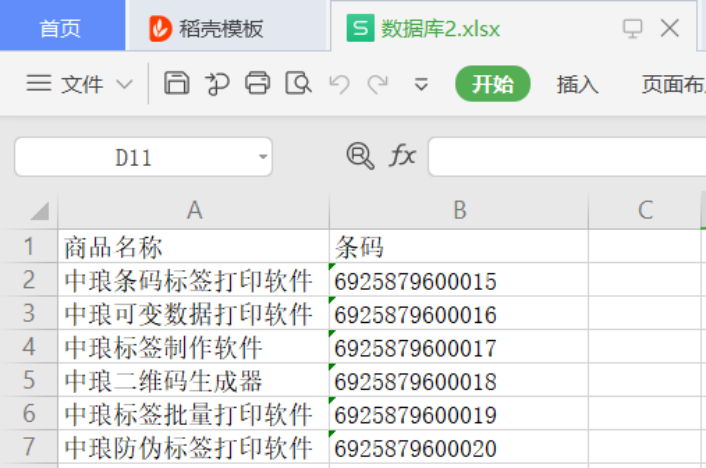
Task: Click the export to PDF icon
Action: [x=218, y=84]
